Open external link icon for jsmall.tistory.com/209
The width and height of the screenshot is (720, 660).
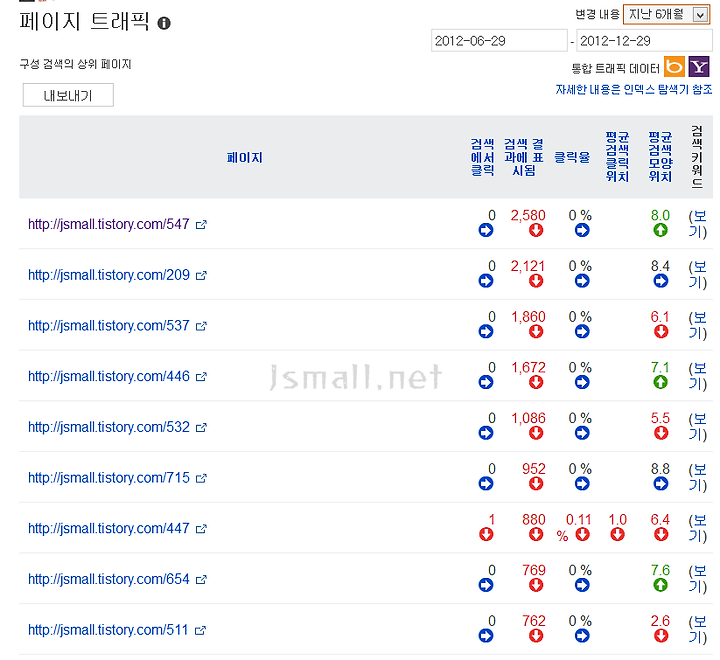point(201,276)
